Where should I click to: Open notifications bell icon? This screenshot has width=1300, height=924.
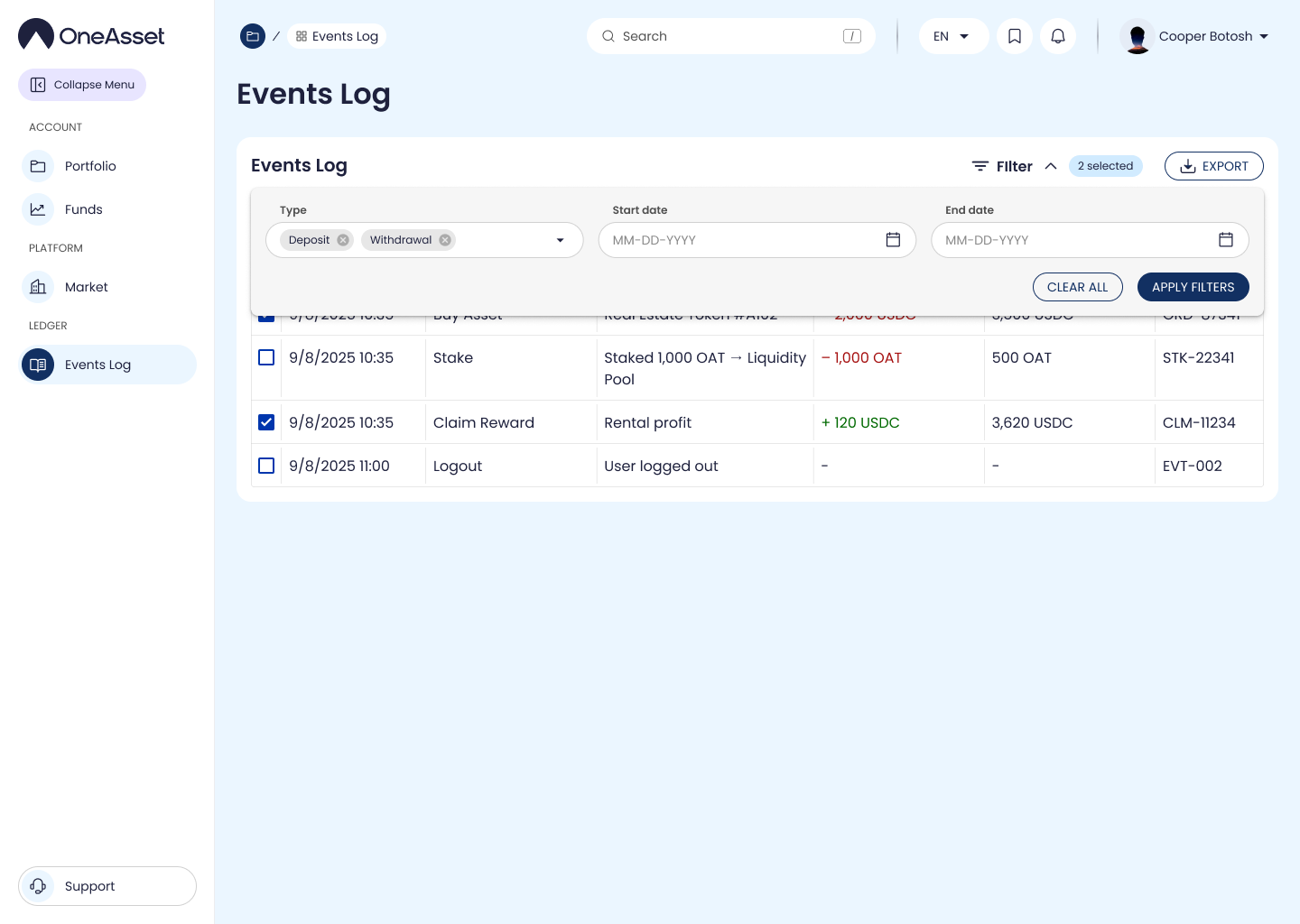(x=1058, y=36)
